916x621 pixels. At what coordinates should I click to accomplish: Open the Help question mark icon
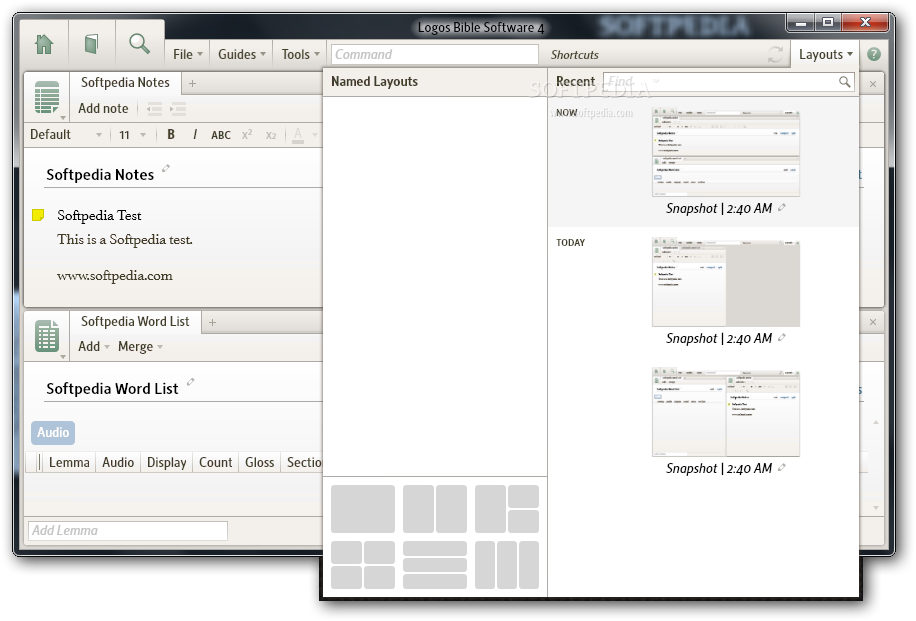click(x=873, y=54)
